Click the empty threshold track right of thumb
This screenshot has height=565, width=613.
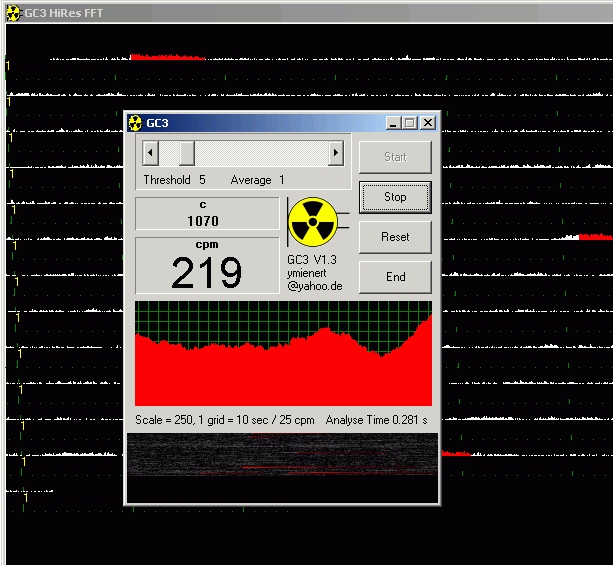click(x=260, y=153)
